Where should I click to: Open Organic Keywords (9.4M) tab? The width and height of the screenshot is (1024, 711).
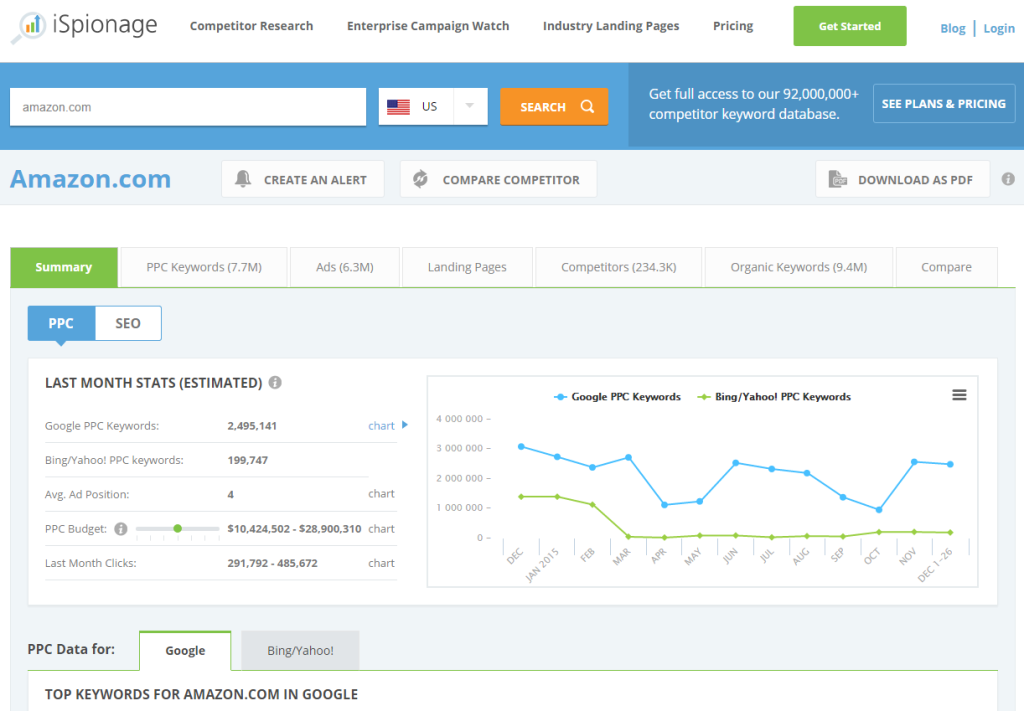799,267
